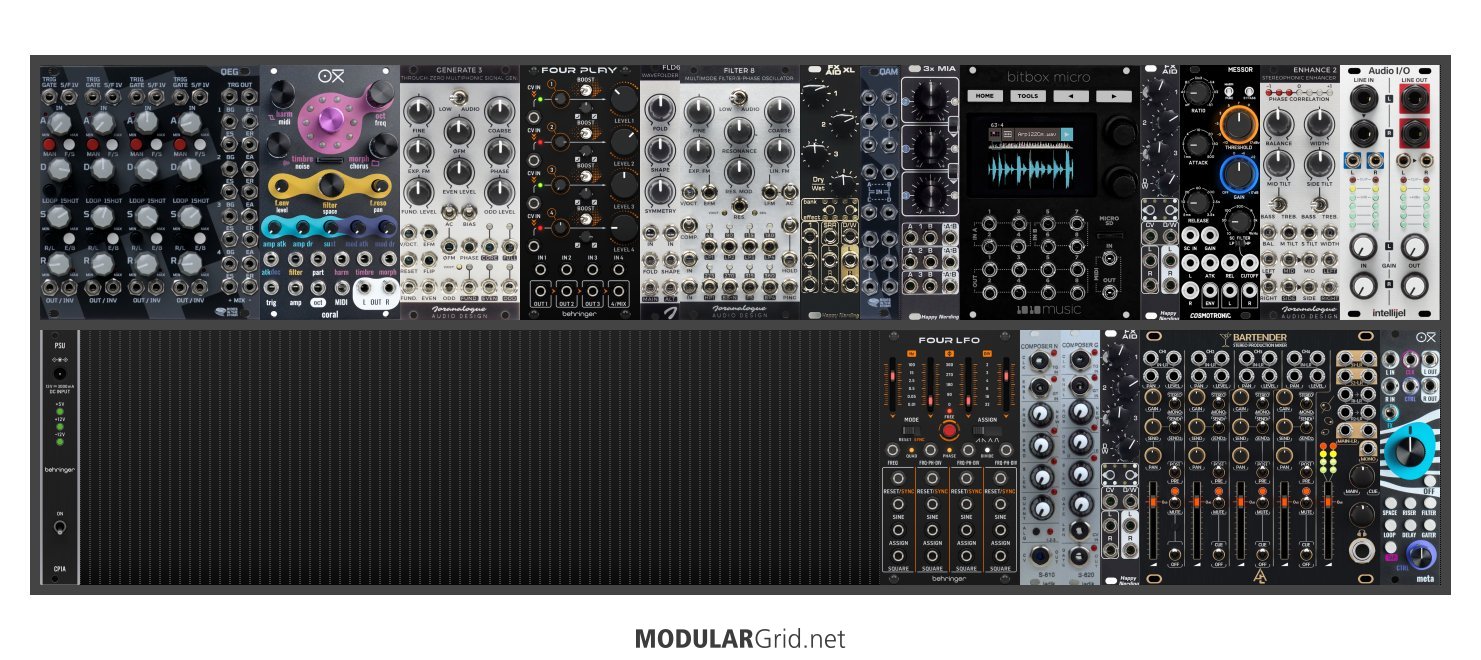Click the BALANCE knob on Enhance 2

click(1279, 125)
